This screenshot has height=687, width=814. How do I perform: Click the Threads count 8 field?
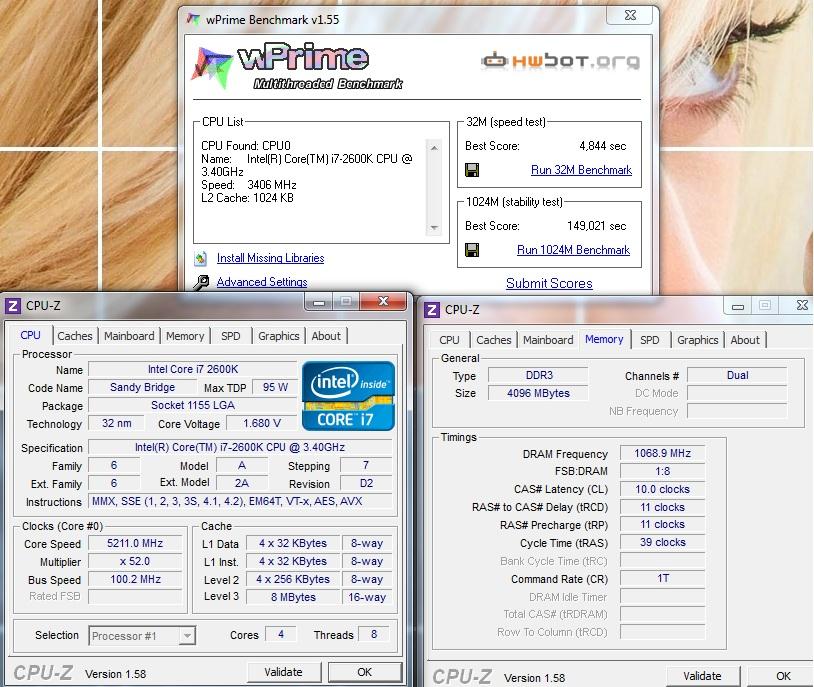point(374,634)
